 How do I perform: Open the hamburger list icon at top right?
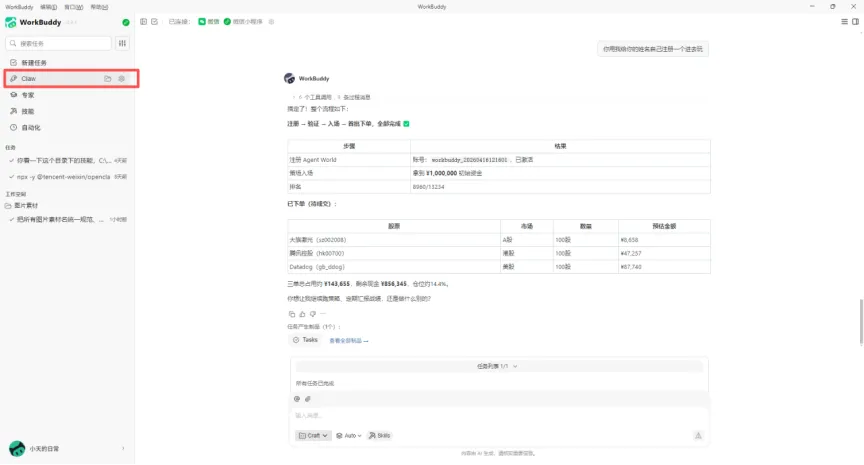pyautogui.click(x=844, y=21)
